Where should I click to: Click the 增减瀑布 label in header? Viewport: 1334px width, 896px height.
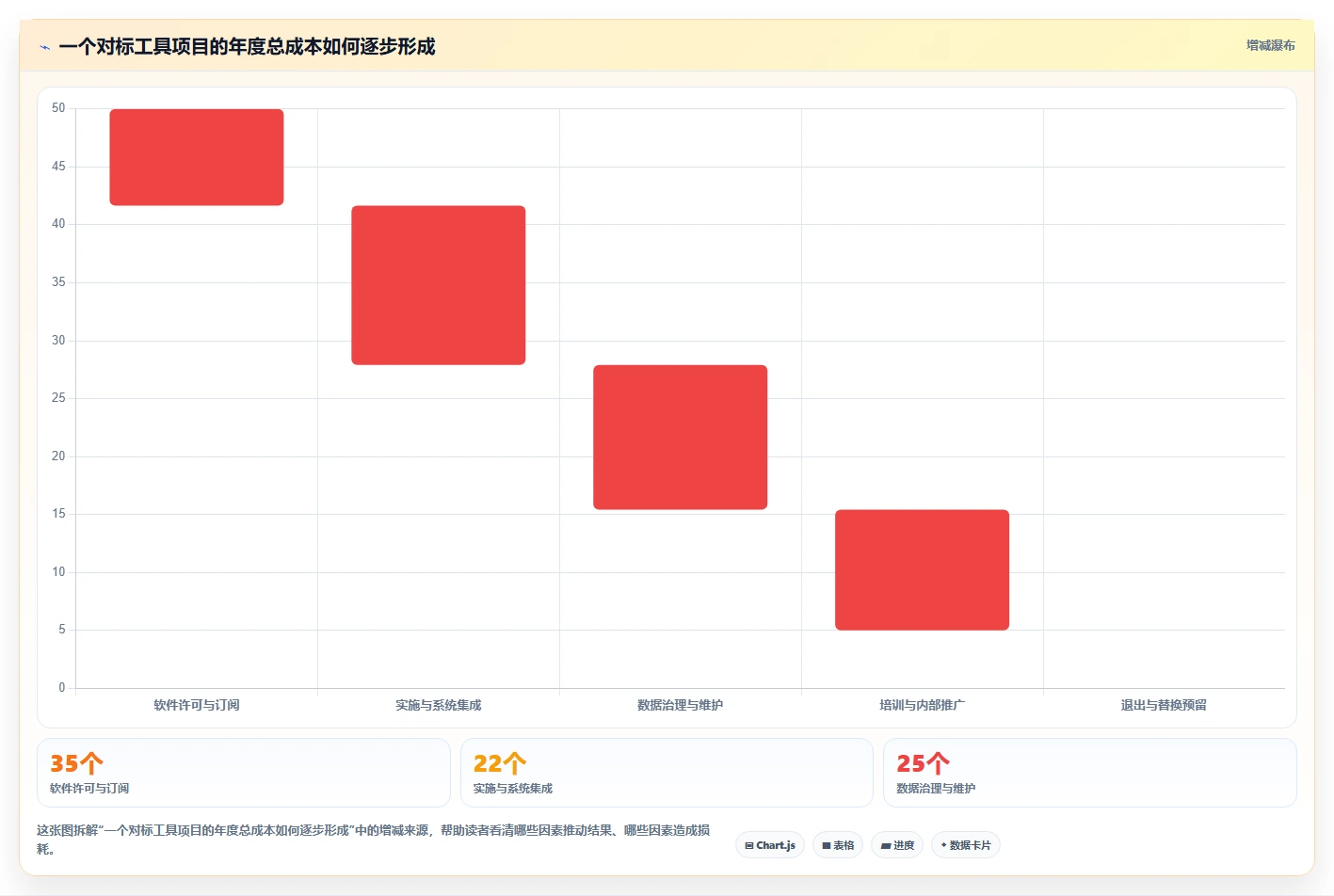click(1270, 45)
